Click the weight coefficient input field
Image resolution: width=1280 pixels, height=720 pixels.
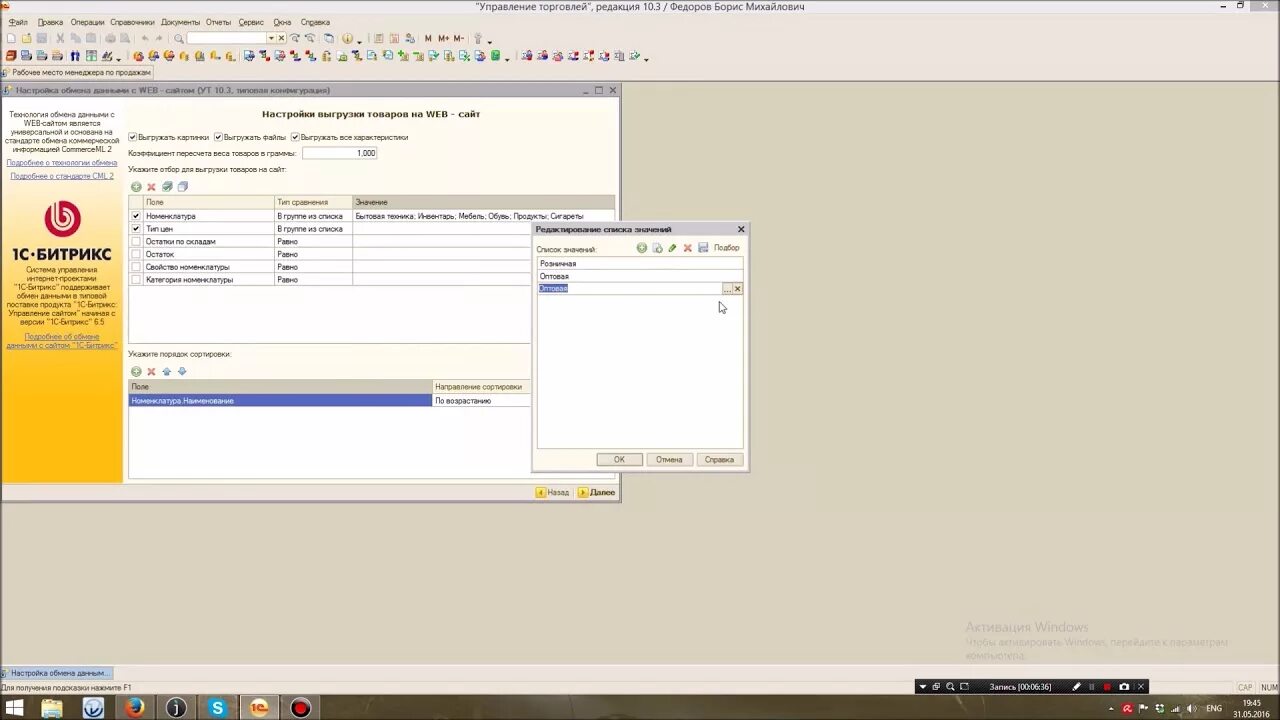pos(340,153)
